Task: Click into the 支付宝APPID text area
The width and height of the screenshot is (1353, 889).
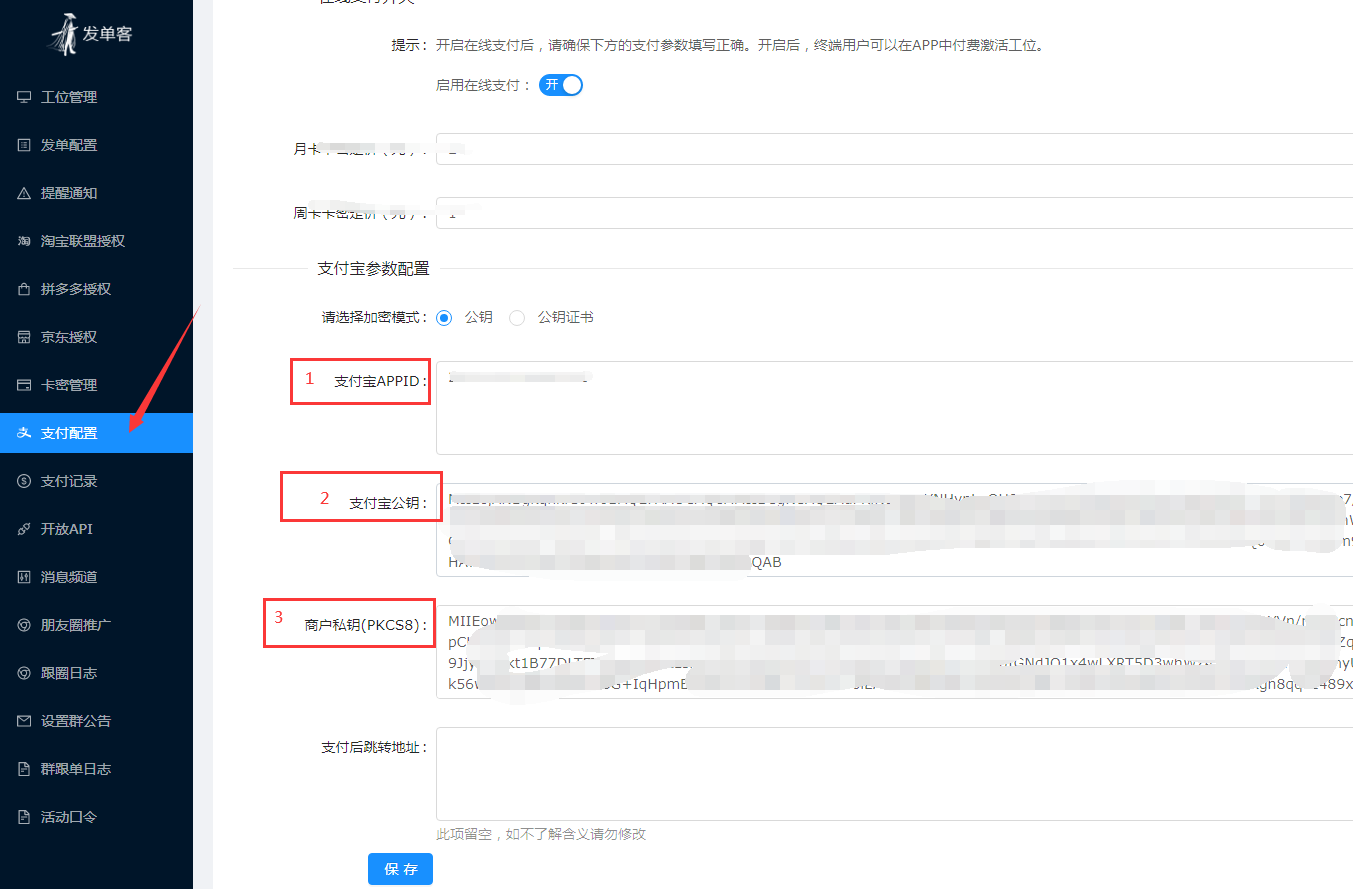Action: click(894, 408)
